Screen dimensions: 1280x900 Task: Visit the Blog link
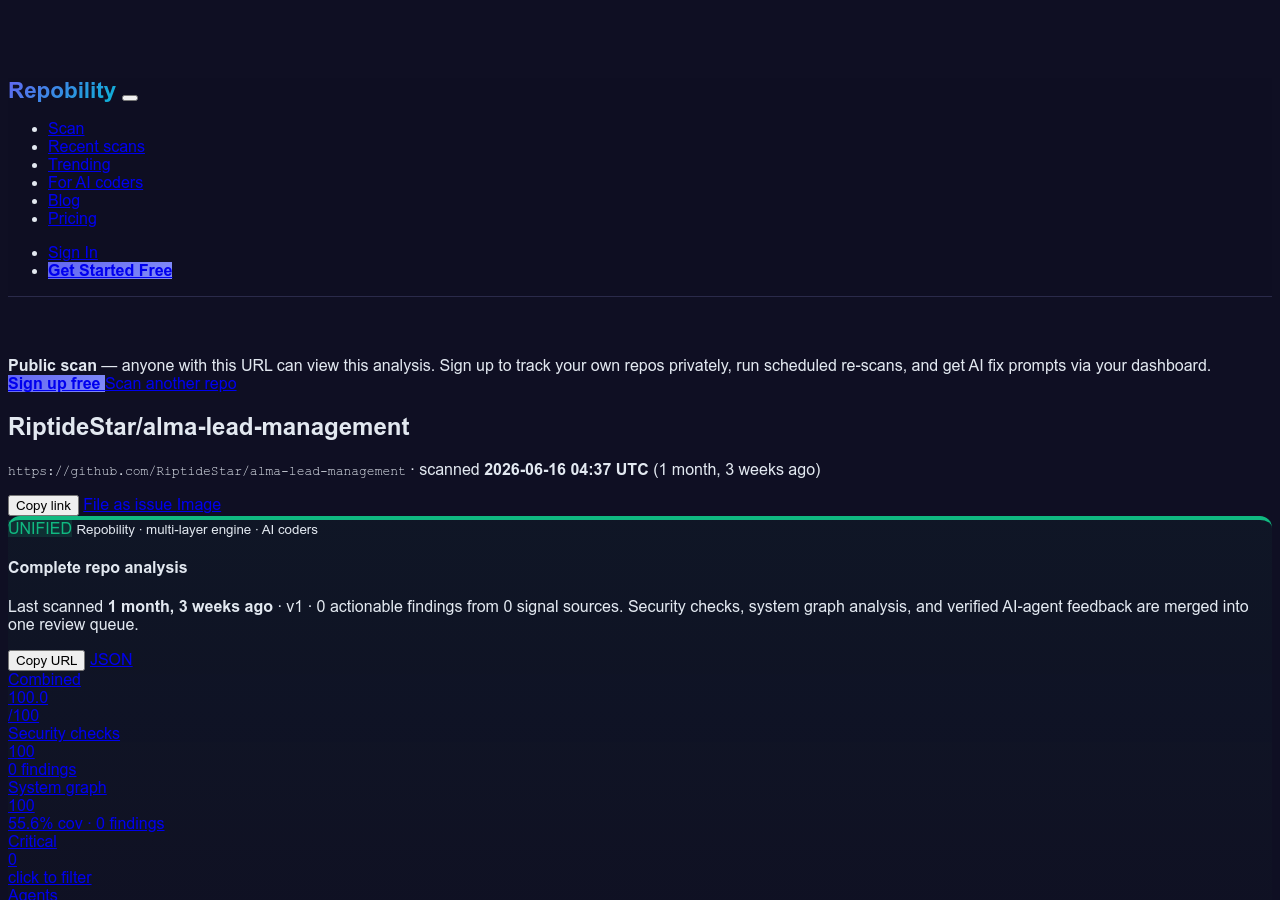(x=64, y=200)
